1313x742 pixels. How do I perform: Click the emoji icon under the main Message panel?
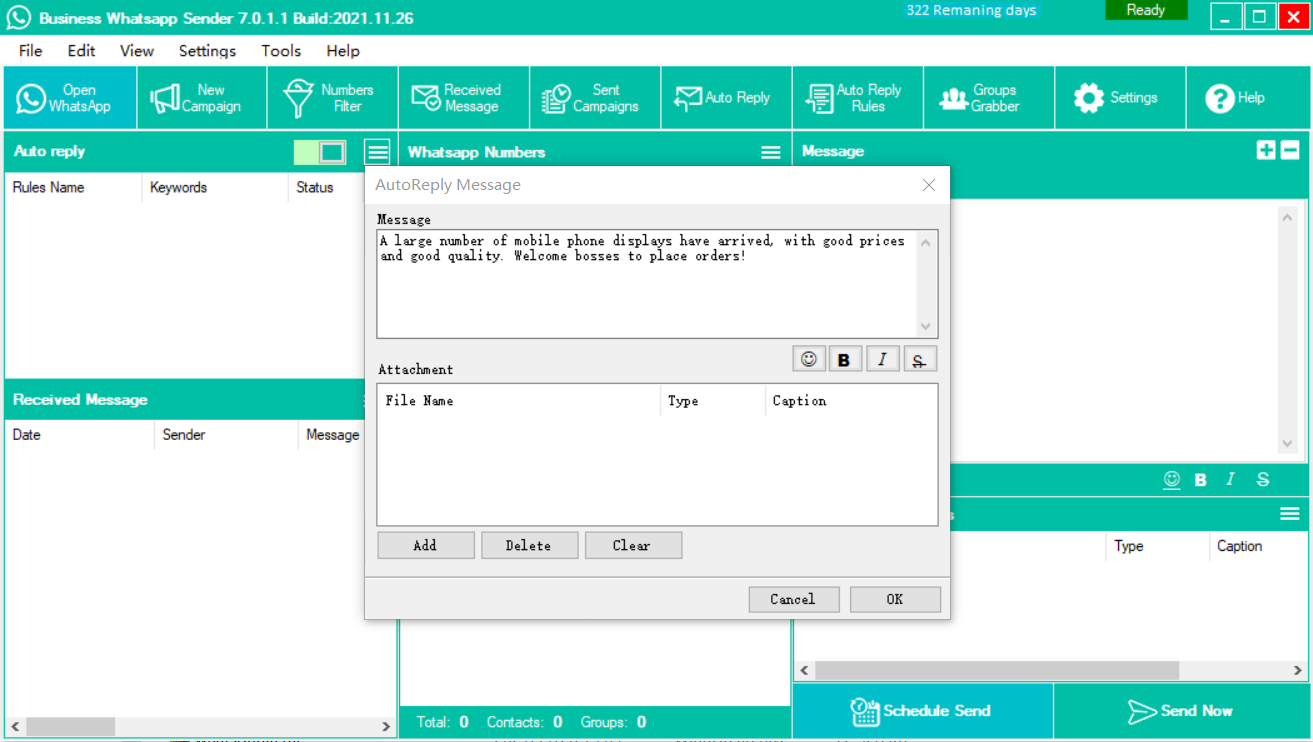1172,480
